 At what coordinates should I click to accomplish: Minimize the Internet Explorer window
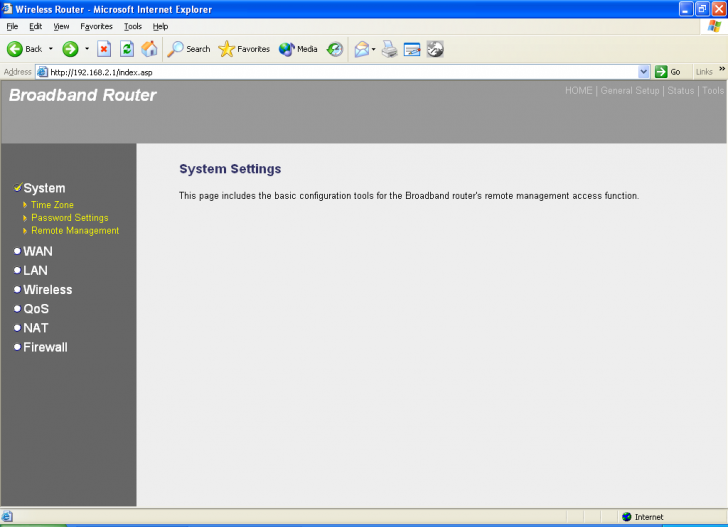tap(686, 9)
